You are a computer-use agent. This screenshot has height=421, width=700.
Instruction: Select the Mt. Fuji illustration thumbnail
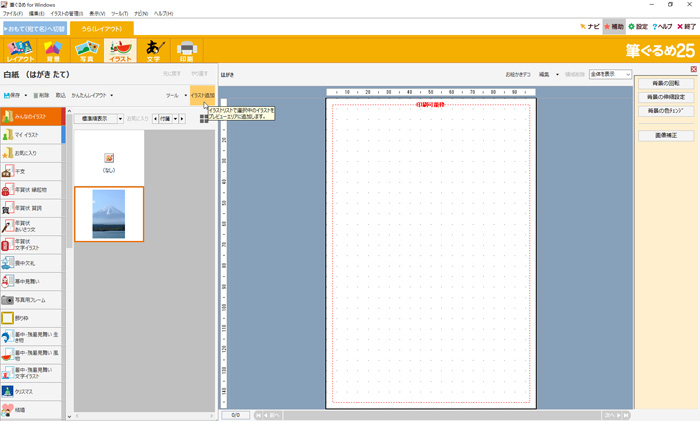pos(108,214)
